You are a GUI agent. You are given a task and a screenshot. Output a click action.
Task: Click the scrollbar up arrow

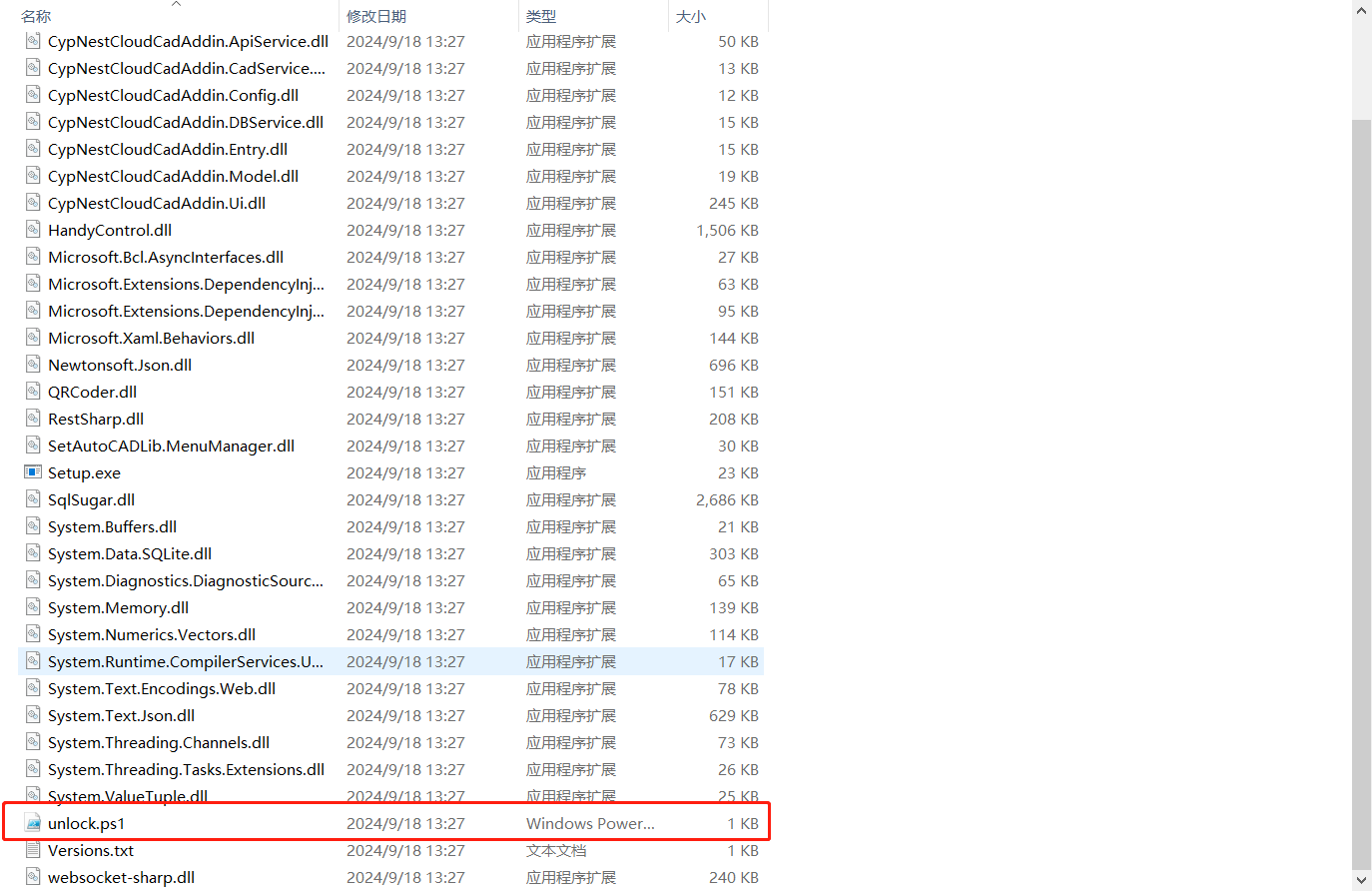tap(1362, 10)
